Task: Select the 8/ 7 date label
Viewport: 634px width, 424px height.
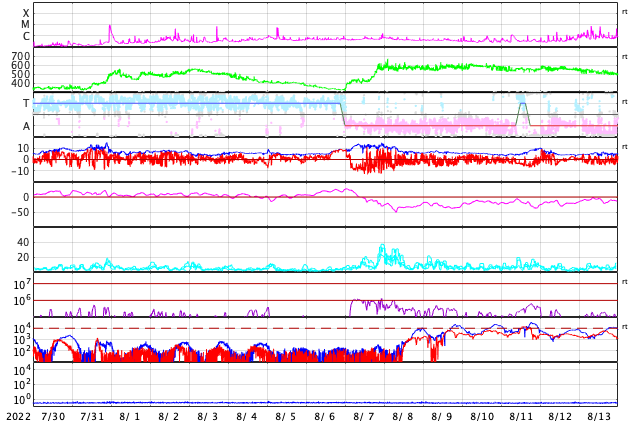Action: (x=363, y=417)
